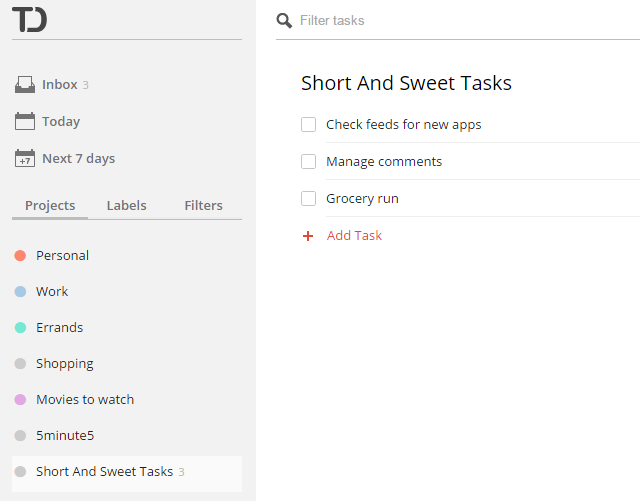Click the Today calendar icon
Image resolution: width=640 pixels, height=501 pixels.
coord(25,122)
